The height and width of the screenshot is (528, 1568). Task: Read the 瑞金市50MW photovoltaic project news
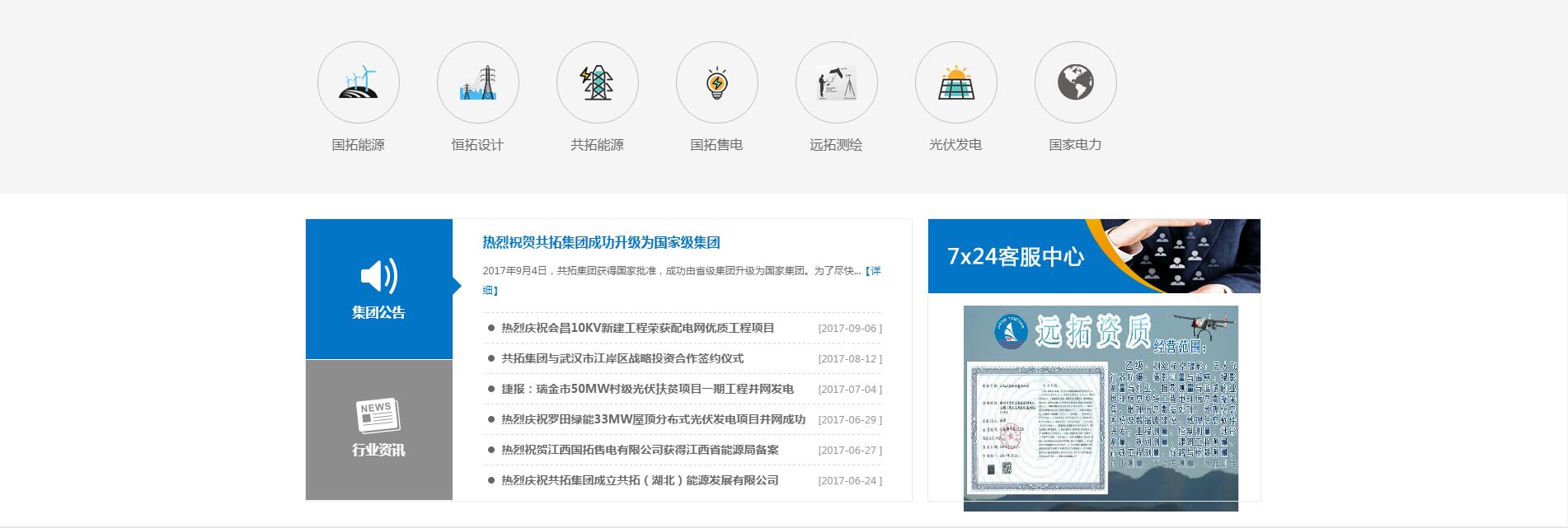647,389
